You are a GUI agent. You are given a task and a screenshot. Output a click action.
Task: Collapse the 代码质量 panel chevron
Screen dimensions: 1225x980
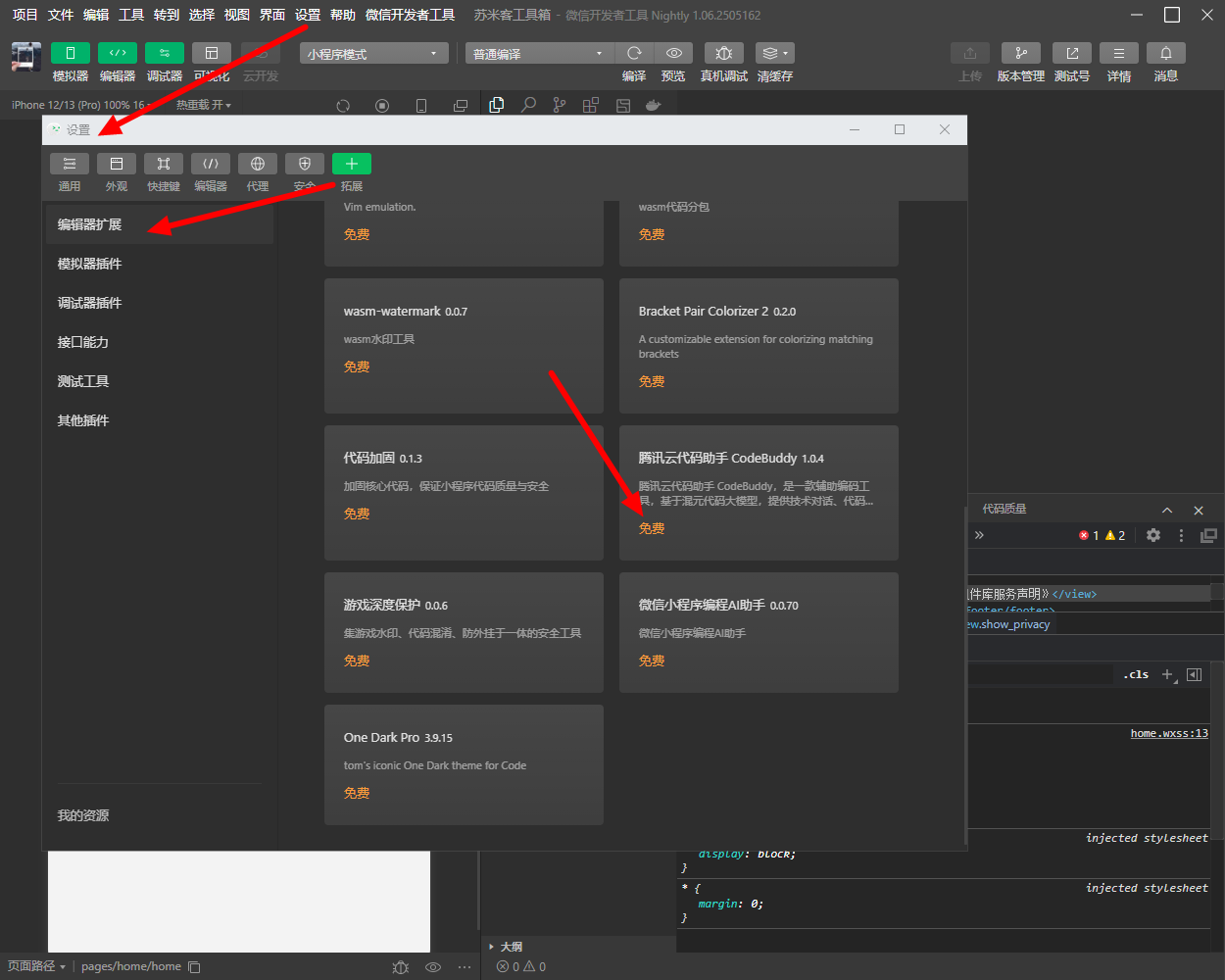coord(1167,510)
